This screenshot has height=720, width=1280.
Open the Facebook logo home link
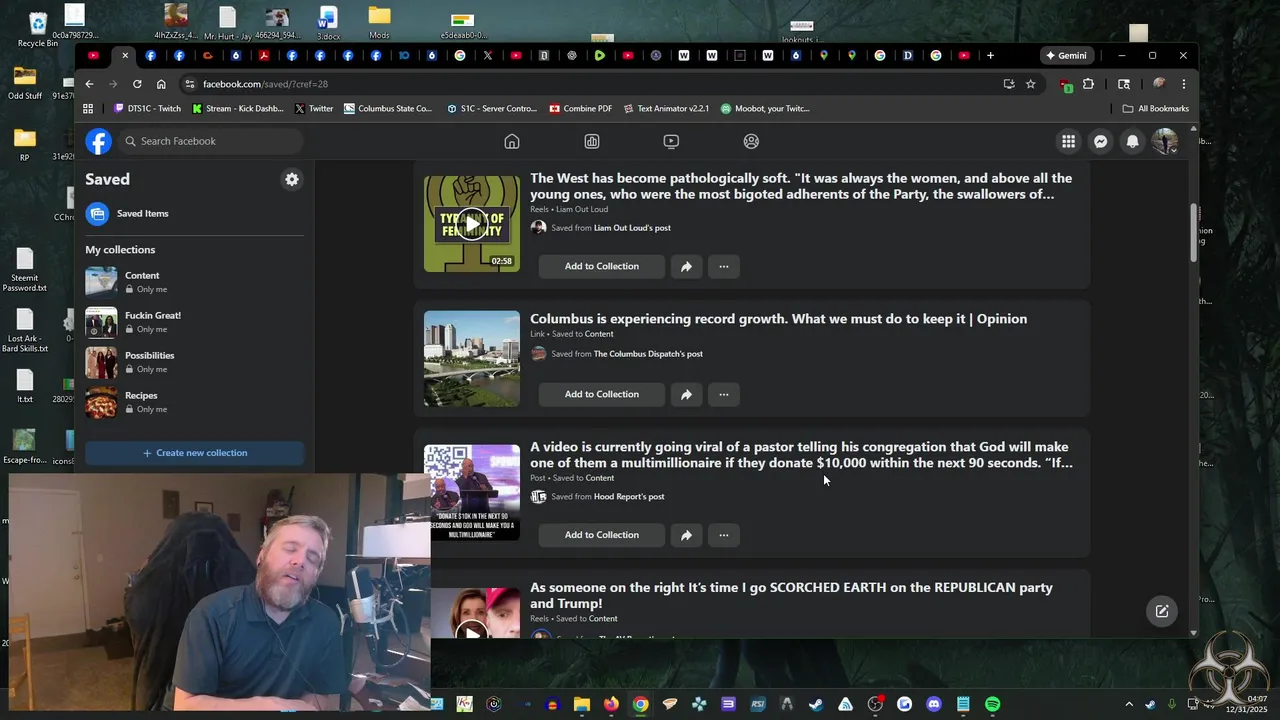[x=98, y=141]
